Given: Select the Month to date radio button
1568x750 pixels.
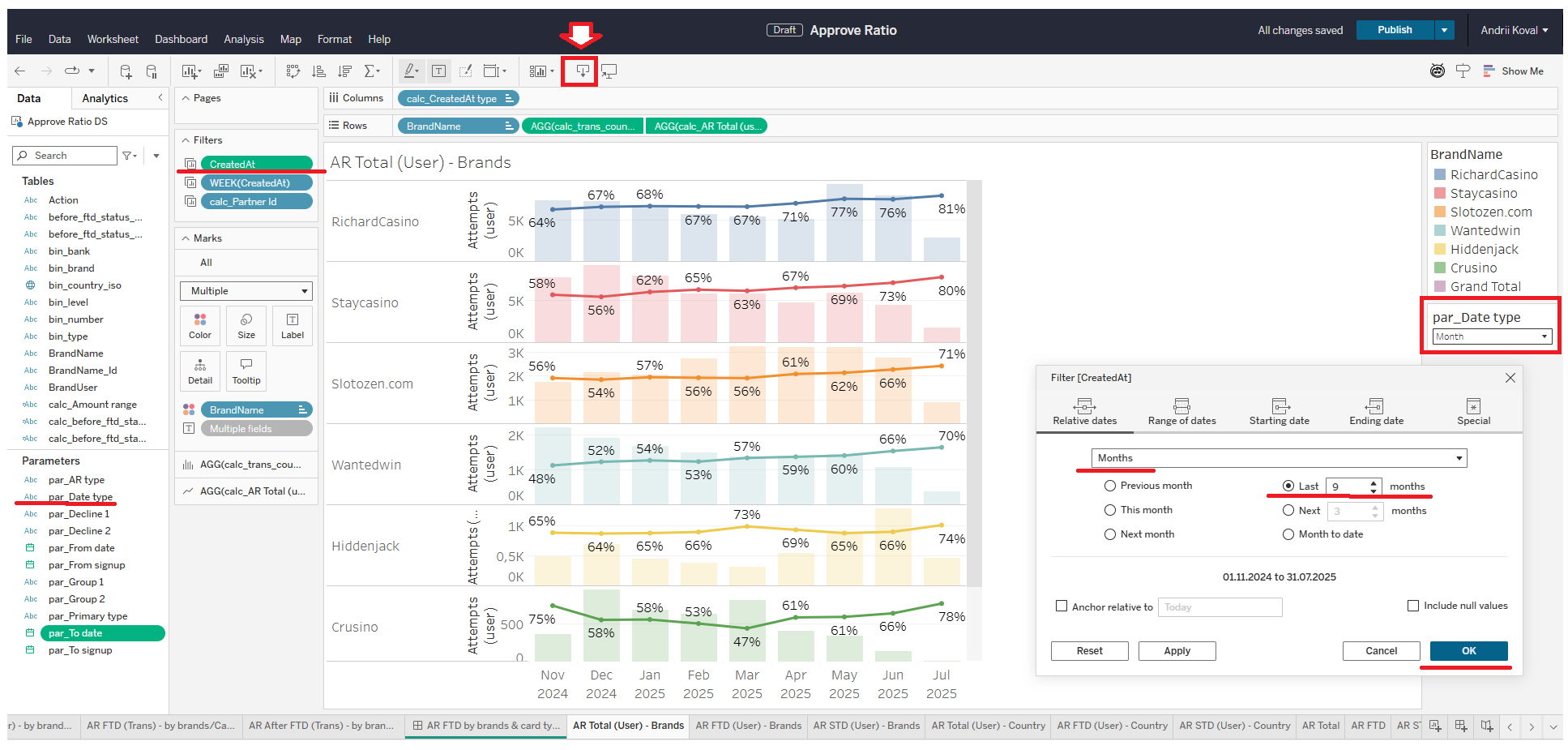Looking at the screenshot, I should (x=1288, y=534).
